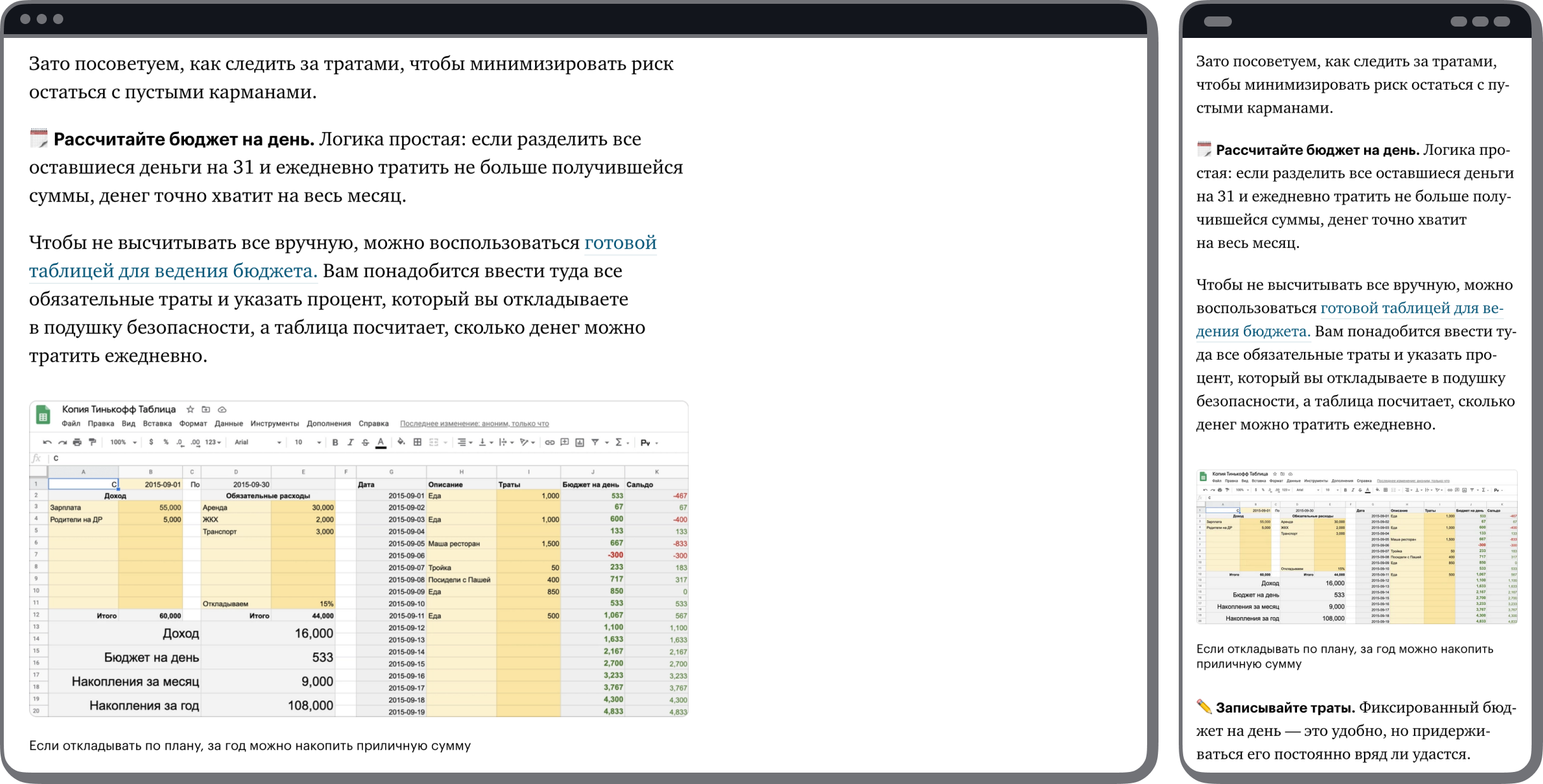The height and width of the screenshot is (784, 1543).
Task: Expand the vertical align dropdown
Action: pyautogui.click(x=486, y=443)
